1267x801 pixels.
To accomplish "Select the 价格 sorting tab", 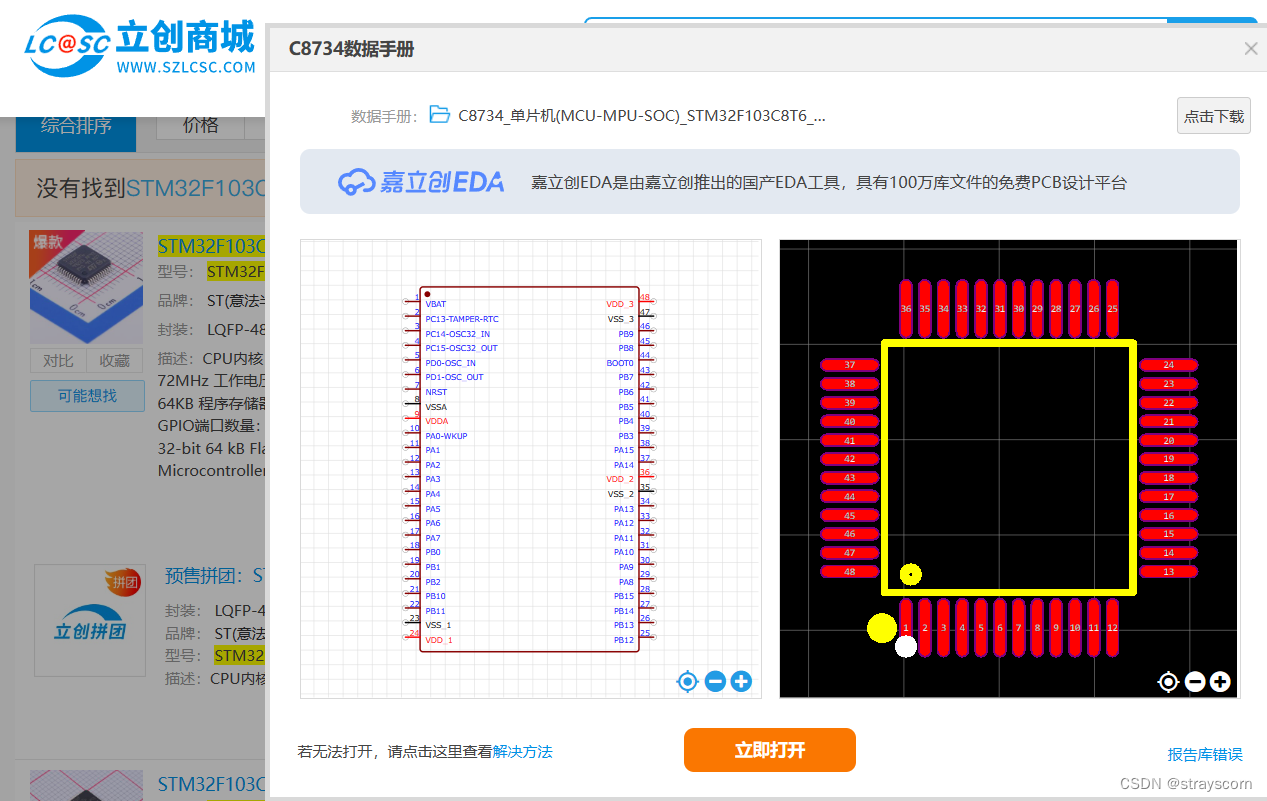I will click(201, 125).
